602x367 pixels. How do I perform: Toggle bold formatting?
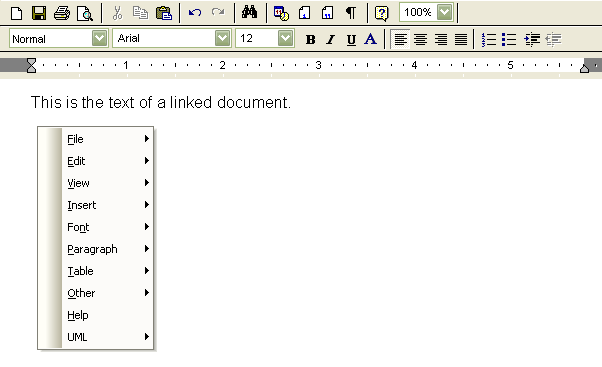(x=310, y=40)
